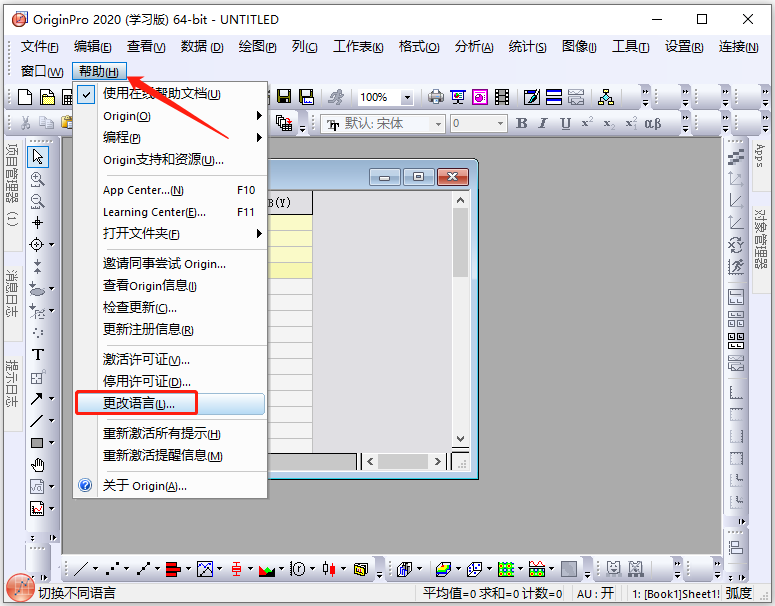Select the Arrow drawing tool
This screenshot has width=775, height=606.
pos(37,398)
